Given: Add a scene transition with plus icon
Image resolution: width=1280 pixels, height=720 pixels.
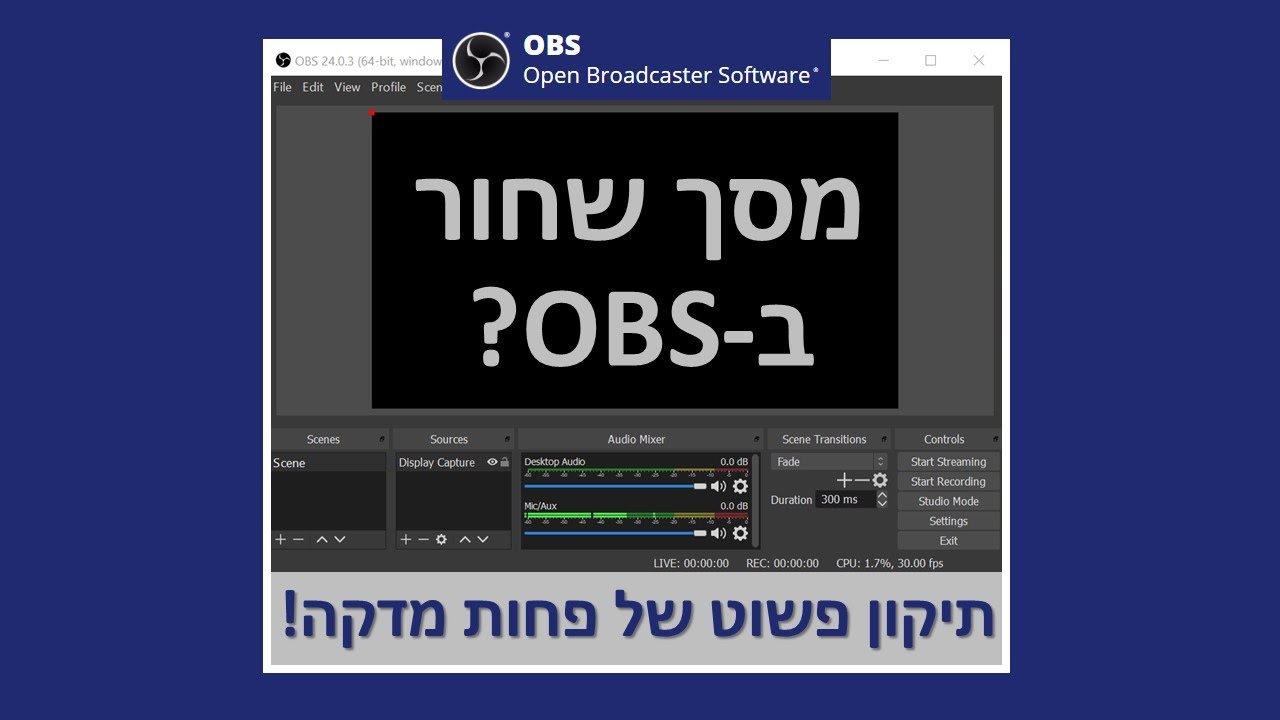Looking at the screenshot, I should pos(844,480).
